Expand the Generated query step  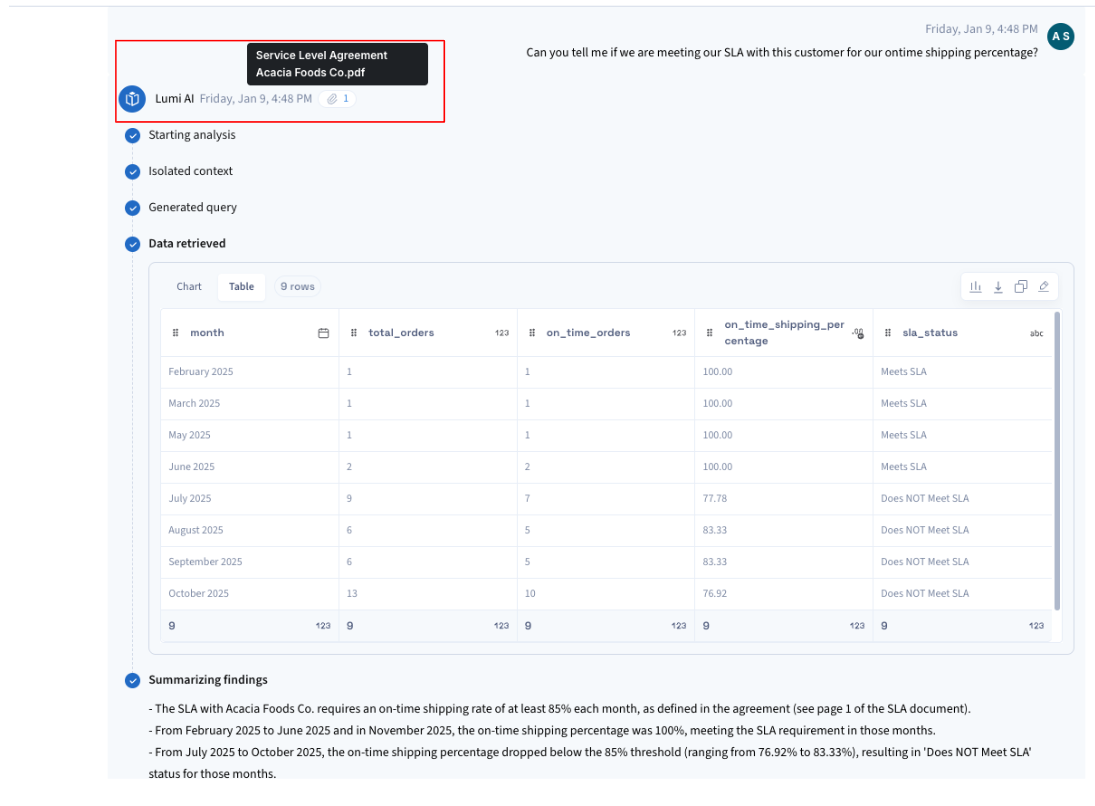(193, 208)
